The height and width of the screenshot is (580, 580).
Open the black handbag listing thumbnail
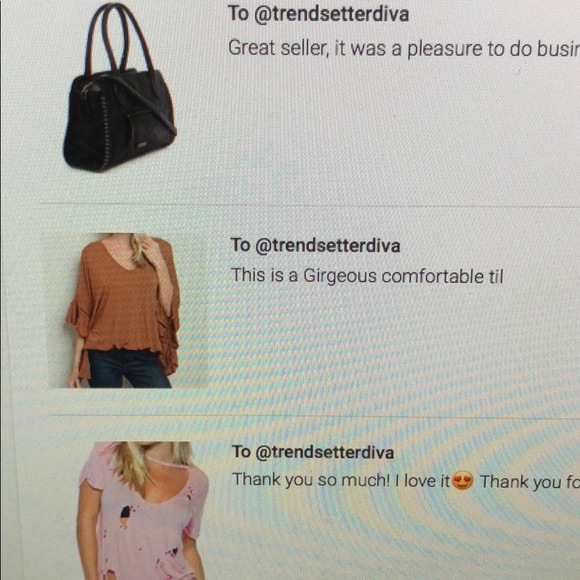tap(120, 87)
